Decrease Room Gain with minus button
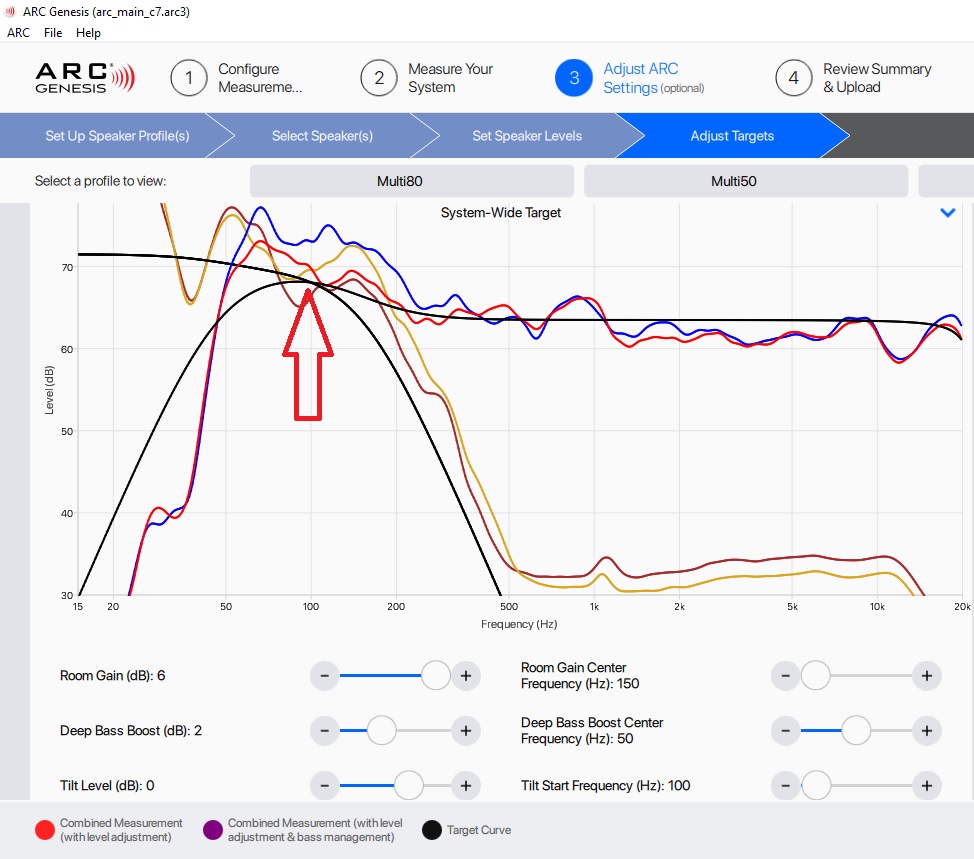Image resolution: width=974 pixels, height=859 pixels. (324, 676)
